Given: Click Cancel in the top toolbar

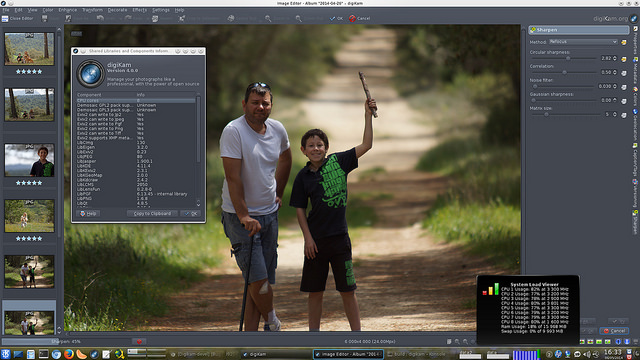Looking at the screenshot, I should coord(360,18).
